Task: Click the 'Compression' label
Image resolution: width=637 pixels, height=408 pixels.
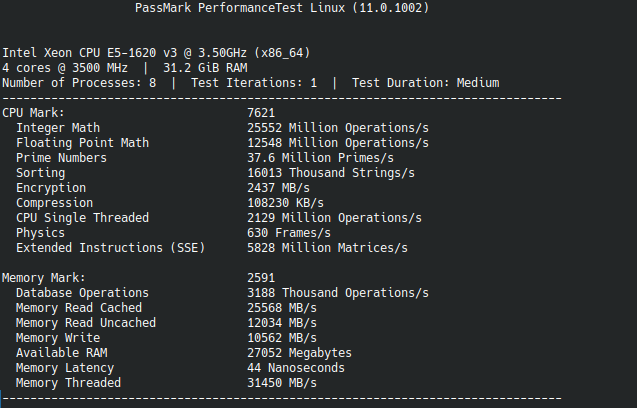Action: tap(54, 203)
